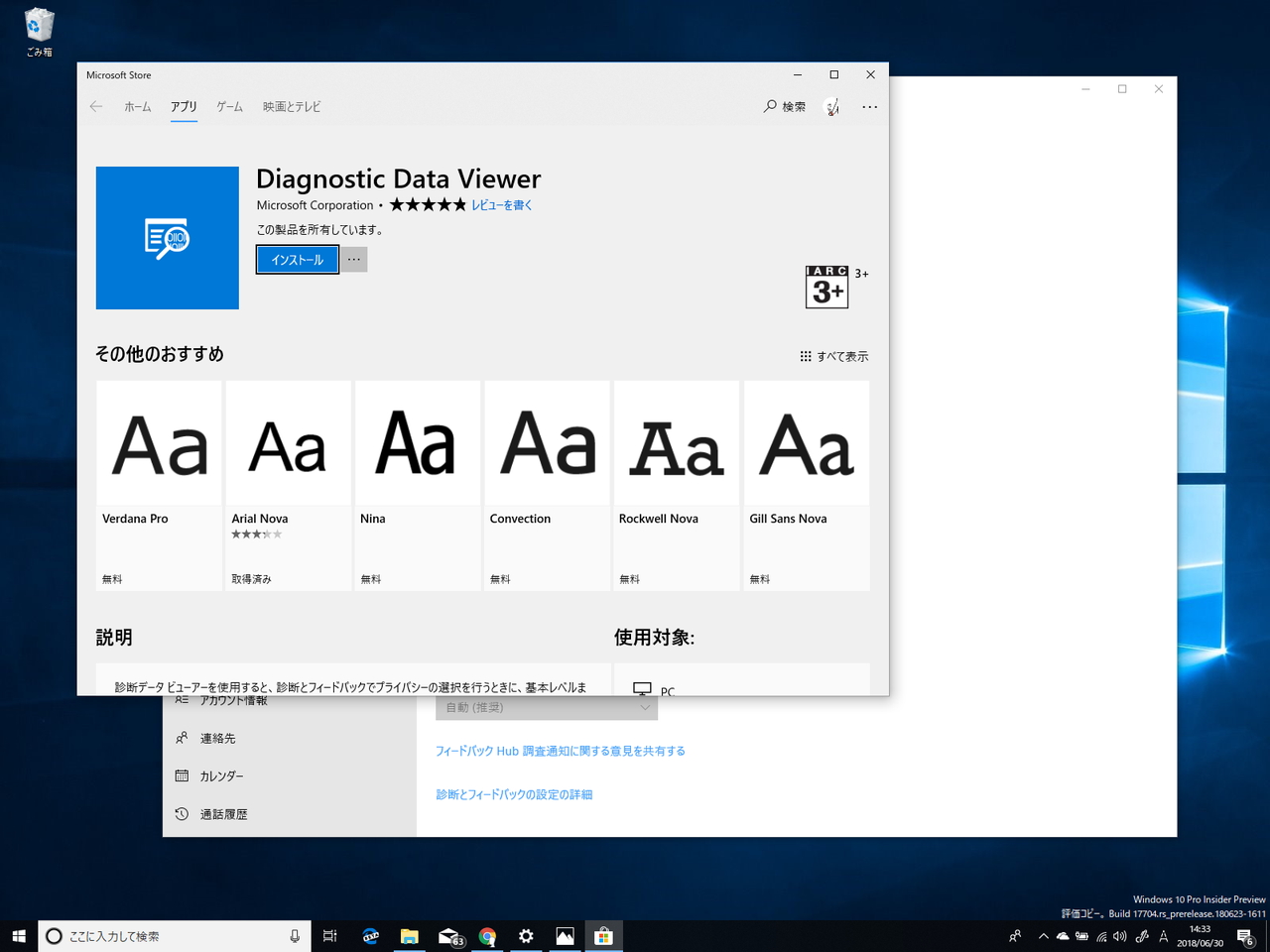This screenshot has height=952, width=1270.
Task: Open the レビューを書く link
Action: tap(503, 204)
